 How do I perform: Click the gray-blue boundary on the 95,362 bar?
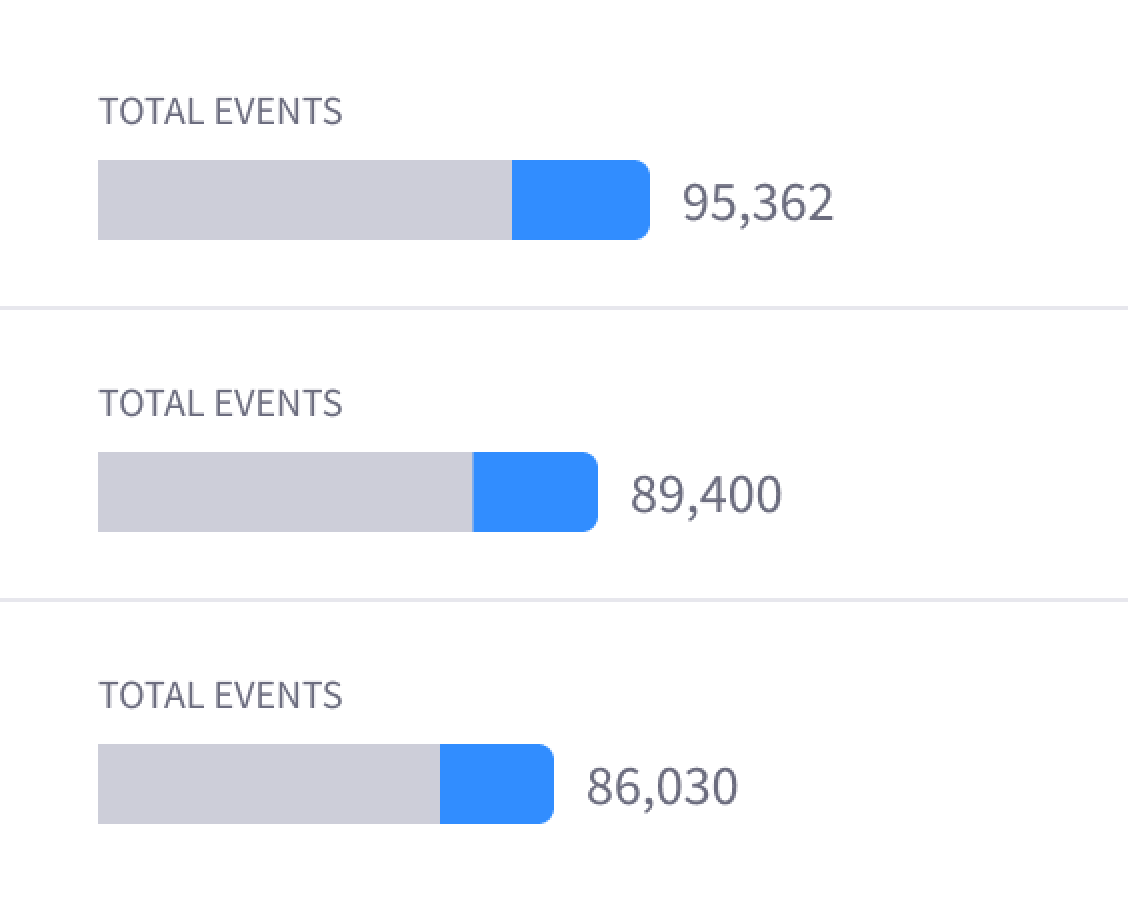[x=512, y=200]
